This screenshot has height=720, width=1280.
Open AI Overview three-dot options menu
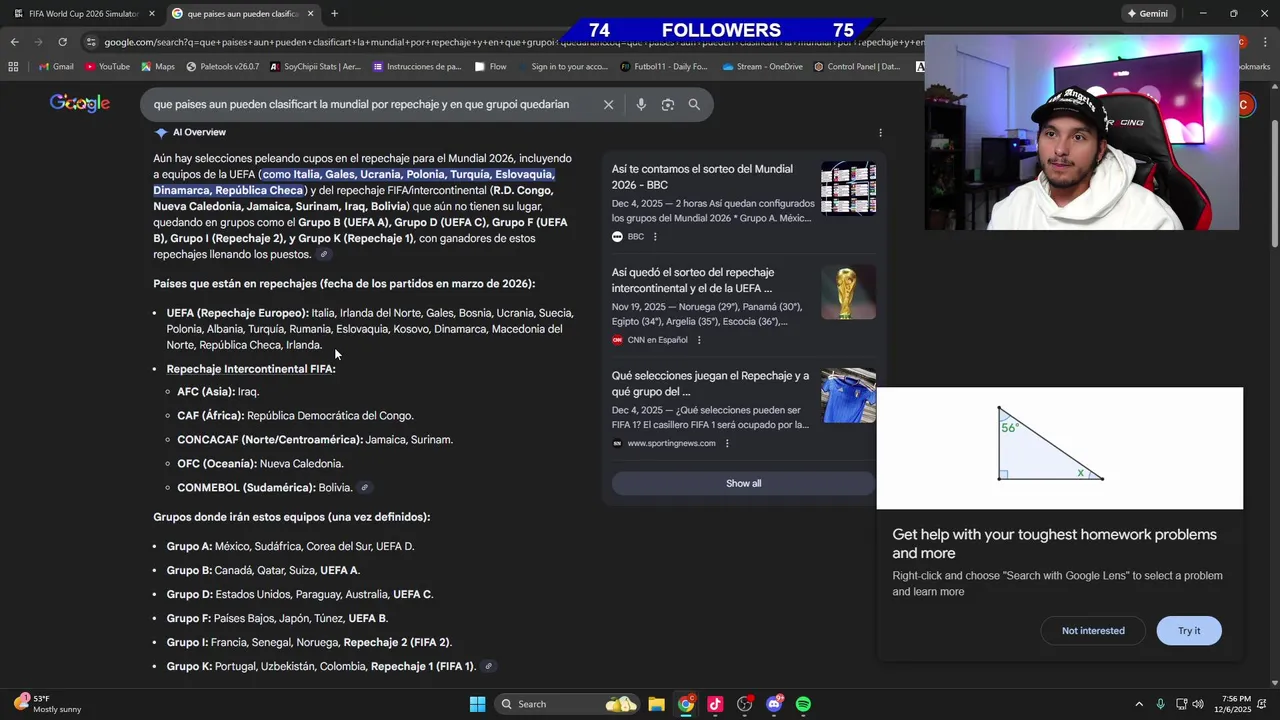[x=880, y=132]
